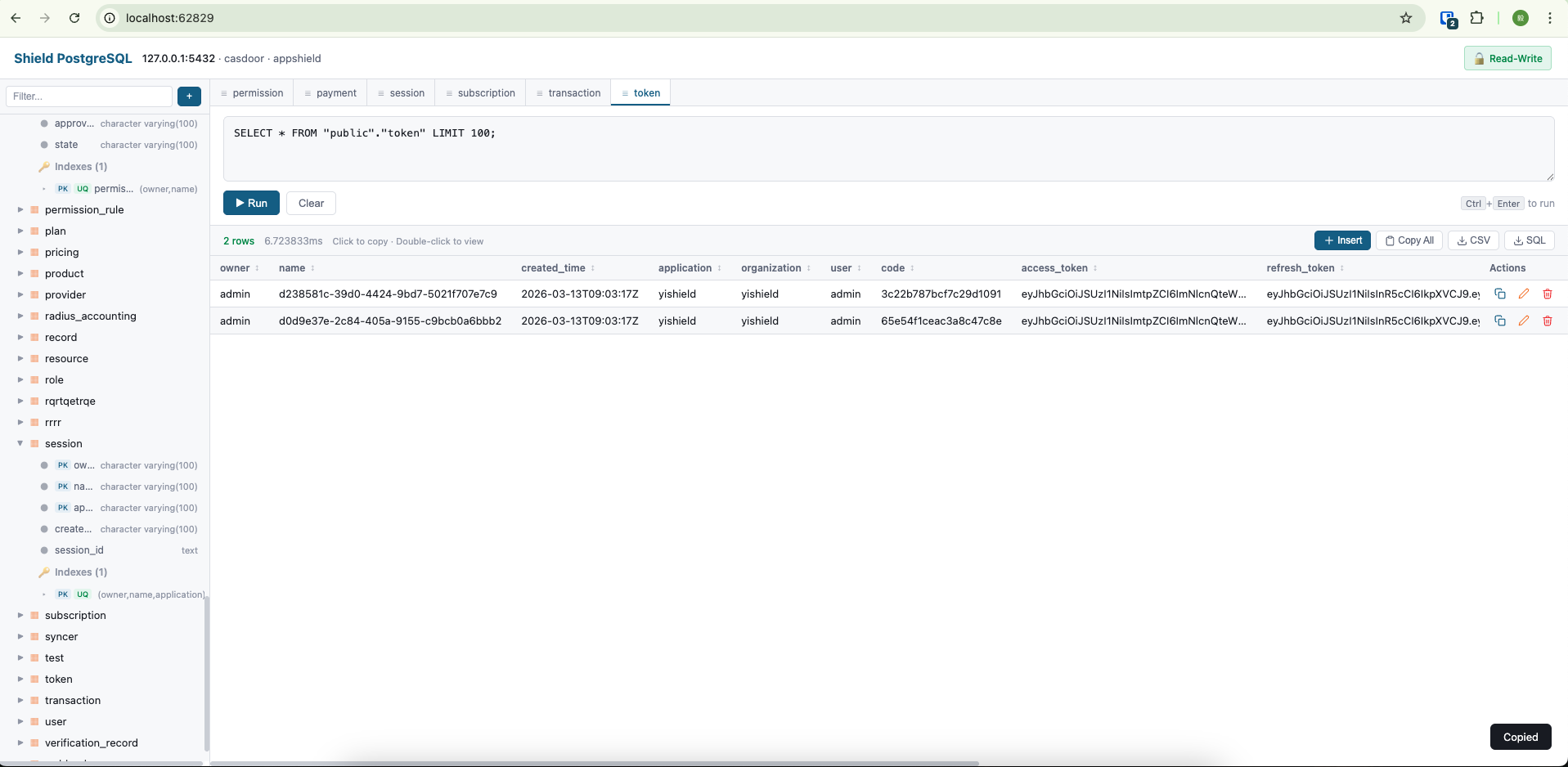Screen dimensions: 1568x767
Task: Select the resource table
Action: pyautogui.click(x=66, y=359)
